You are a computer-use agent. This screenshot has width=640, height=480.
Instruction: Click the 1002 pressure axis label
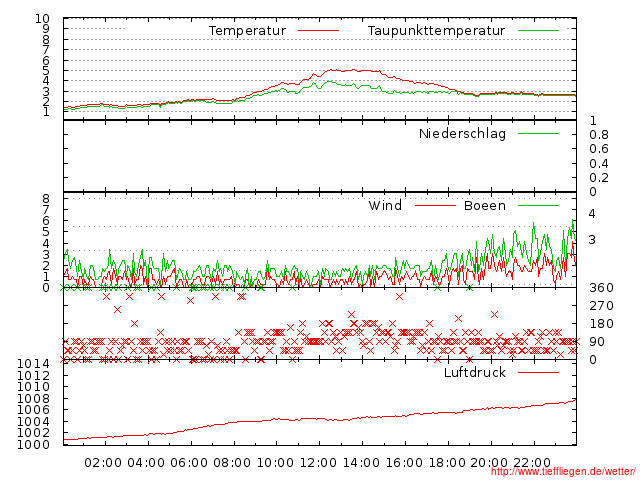tap(33, 433)
